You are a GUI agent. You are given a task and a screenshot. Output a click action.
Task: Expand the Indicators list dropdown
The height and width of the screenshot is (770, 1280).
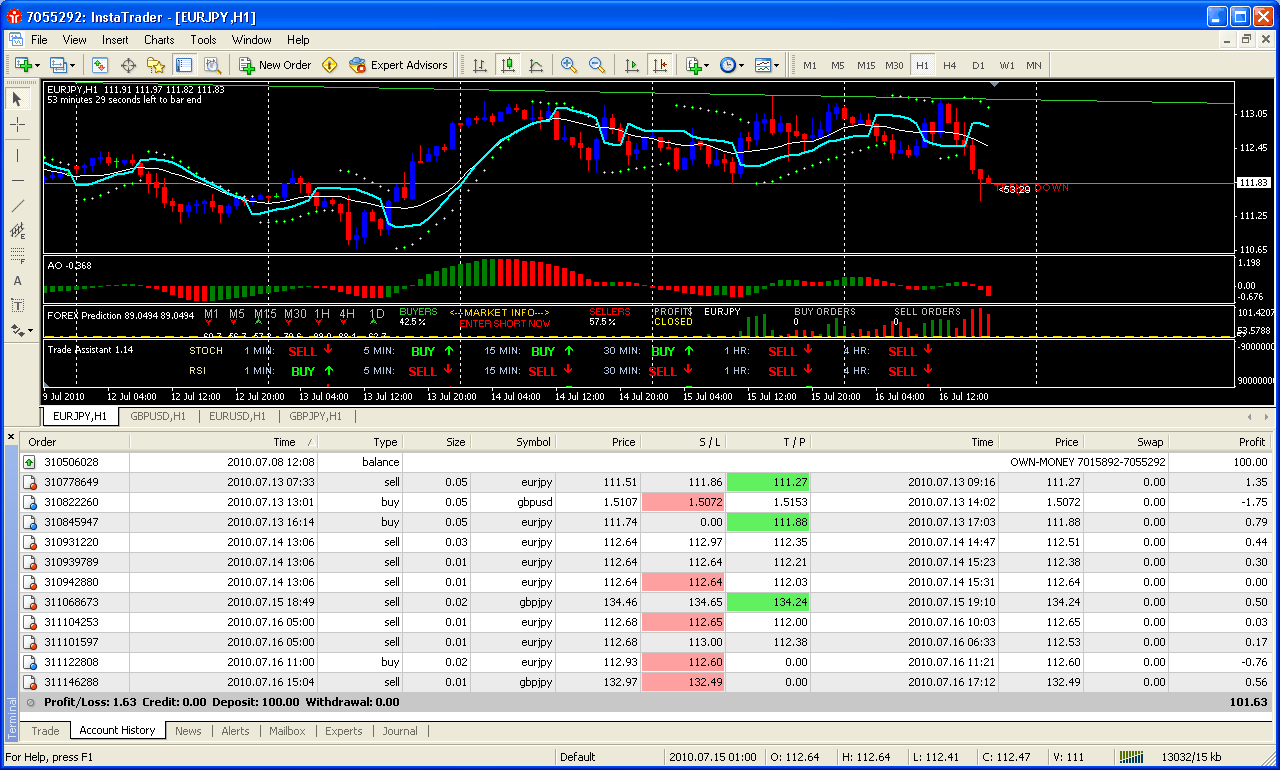click(697, 65)
